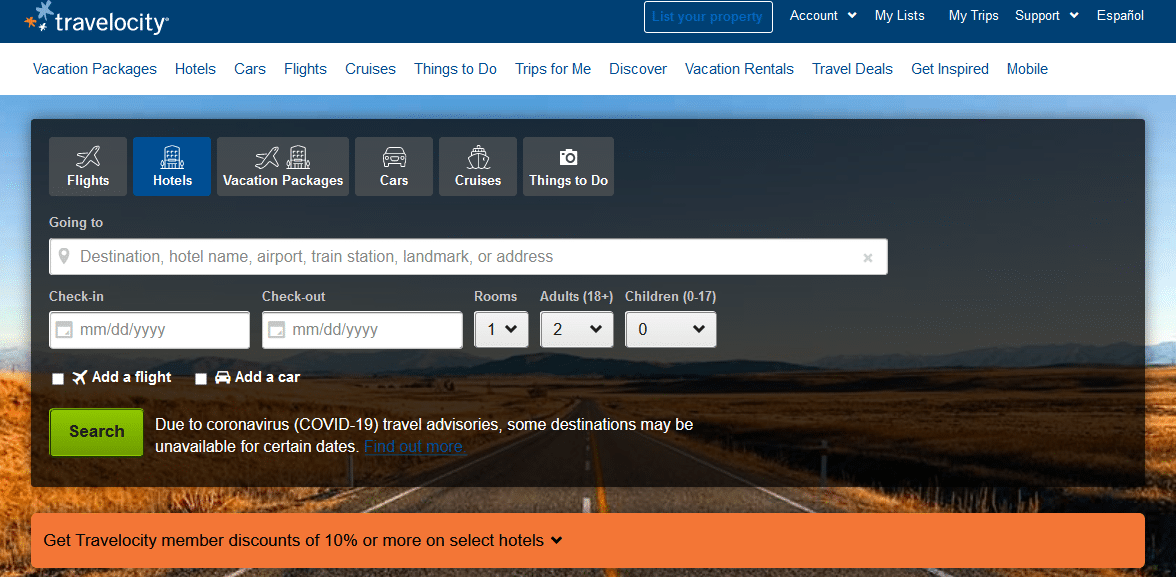Viewport: 1176px width, 577px height.
Task: Open the Find out more link
Action: (415, 447)
